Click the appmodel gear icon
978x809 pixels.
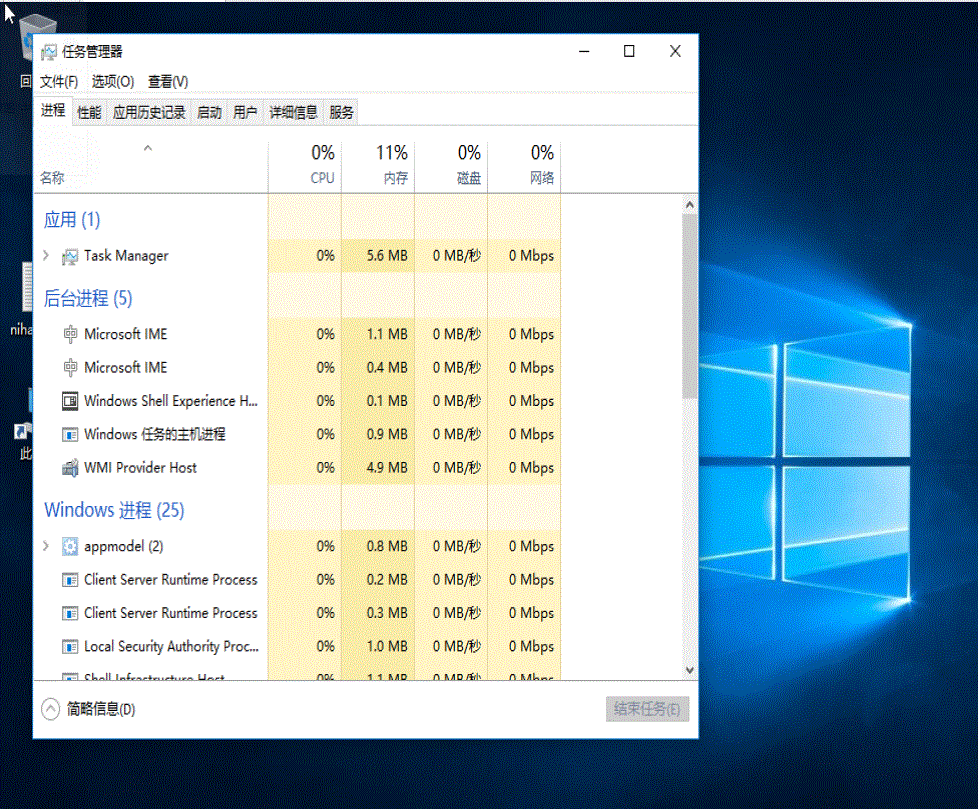70,547
